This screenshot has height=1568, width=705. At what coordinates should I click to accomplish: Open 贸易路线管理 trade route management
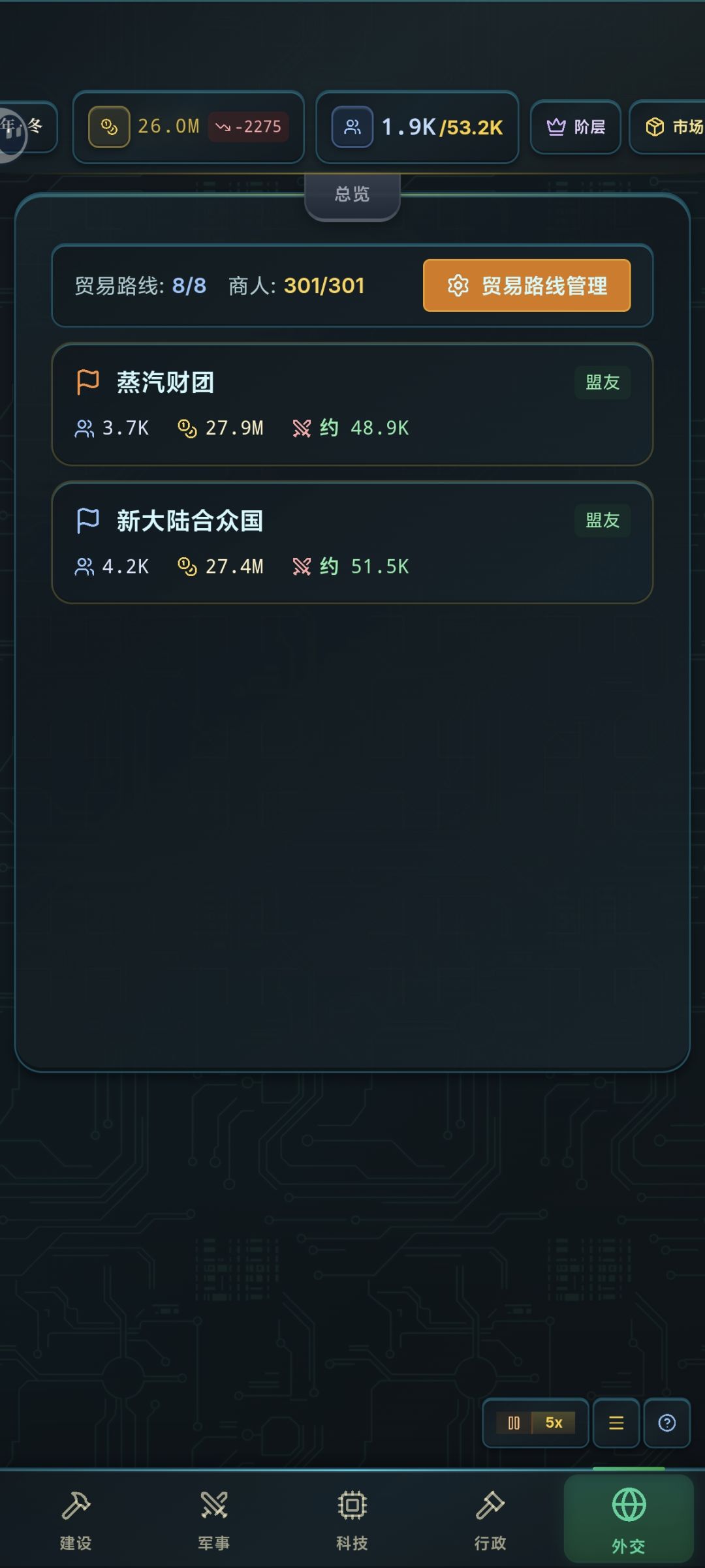pos(527,286)
